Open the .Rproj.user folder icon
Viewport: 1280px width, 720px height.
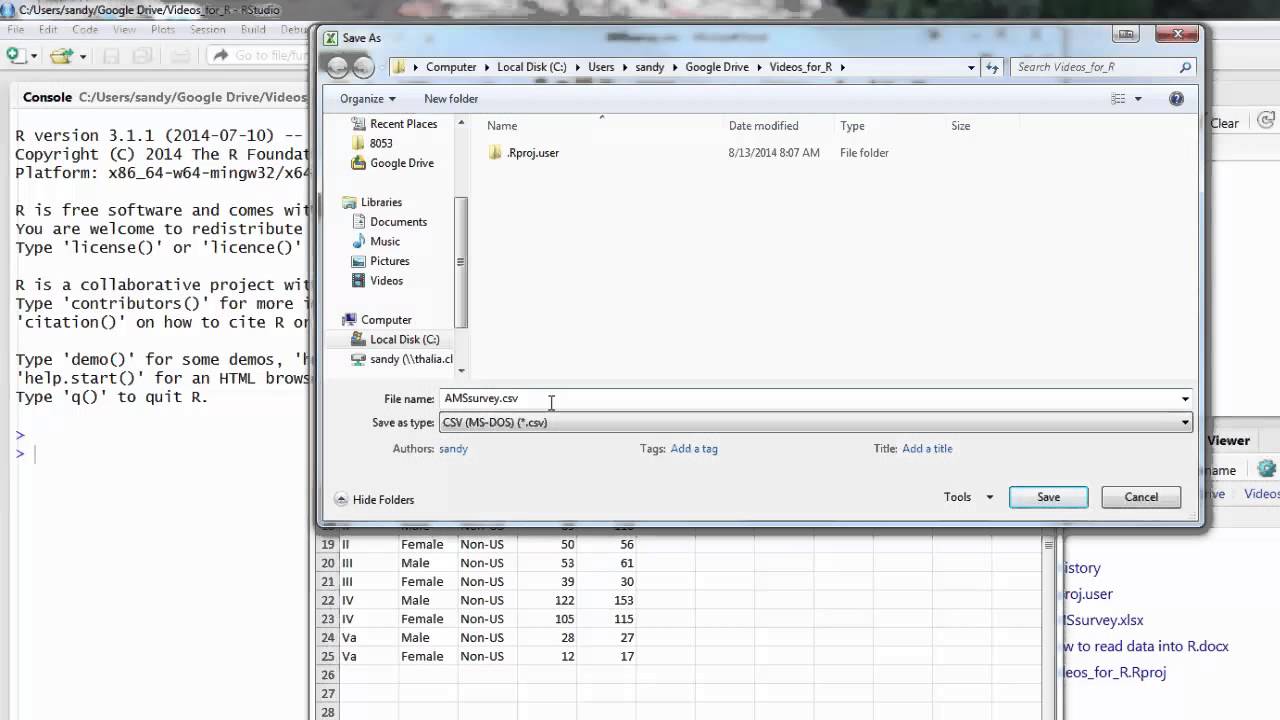[494, 153]
